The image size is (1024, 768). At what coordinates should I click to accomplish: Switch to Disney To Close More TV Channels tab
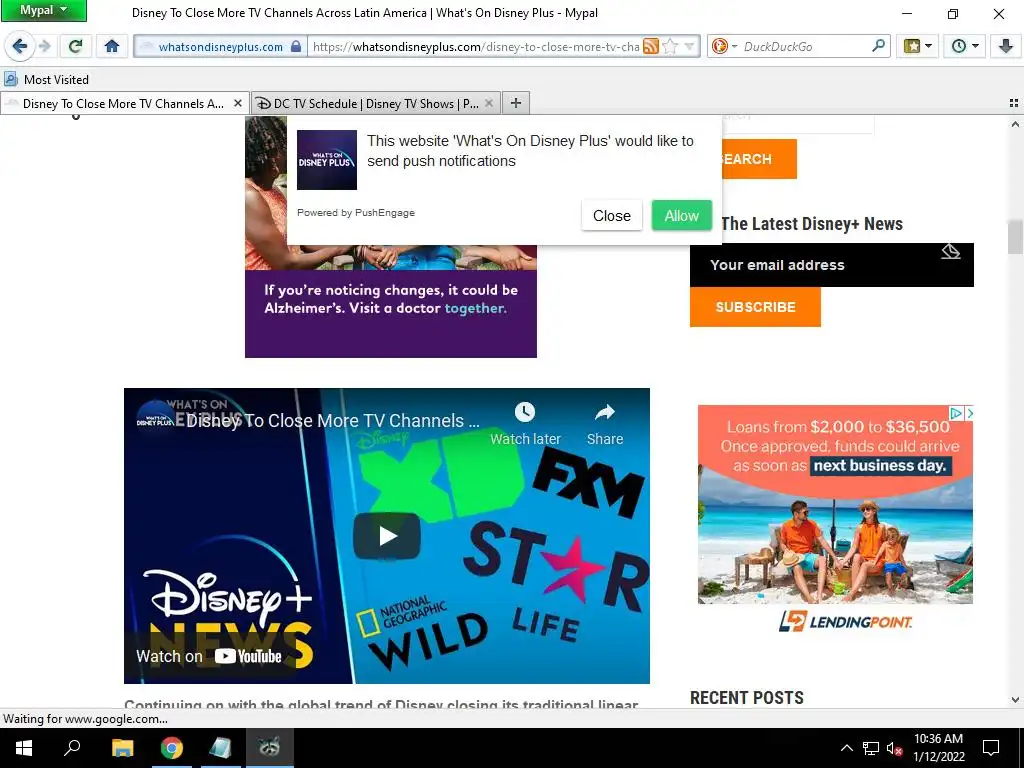tap(123, 103)
